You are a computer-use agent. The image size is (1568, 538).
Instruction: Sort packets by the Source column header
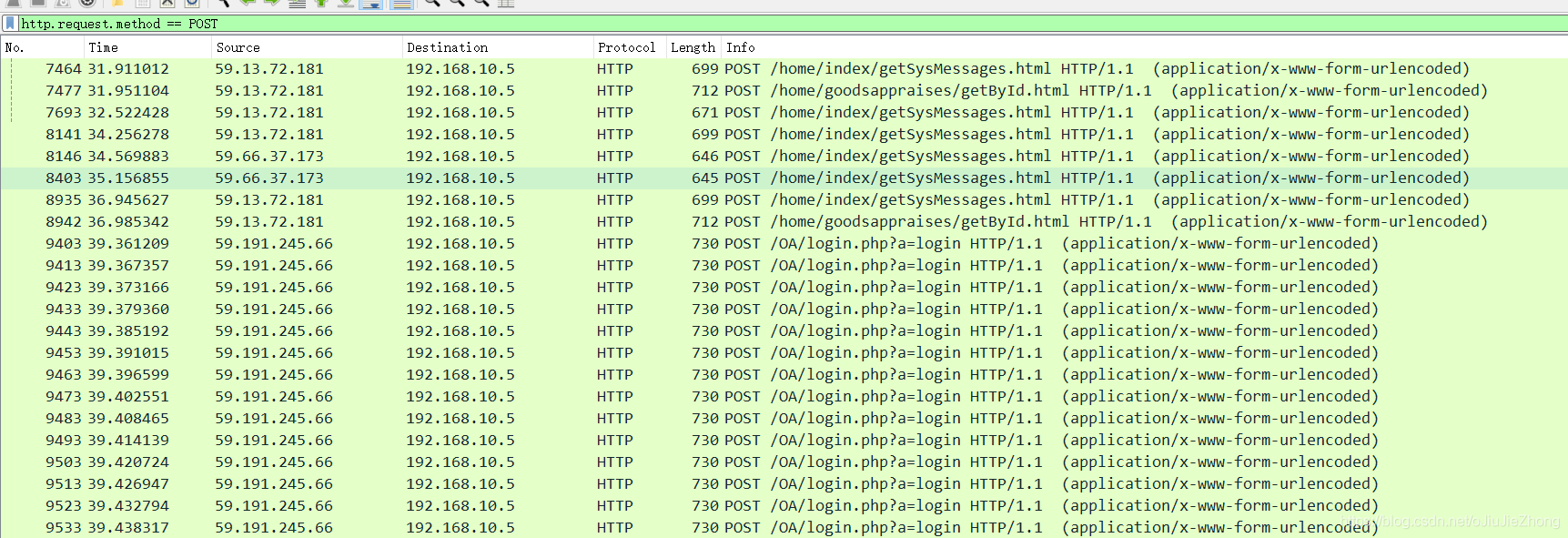coord(307,47)
